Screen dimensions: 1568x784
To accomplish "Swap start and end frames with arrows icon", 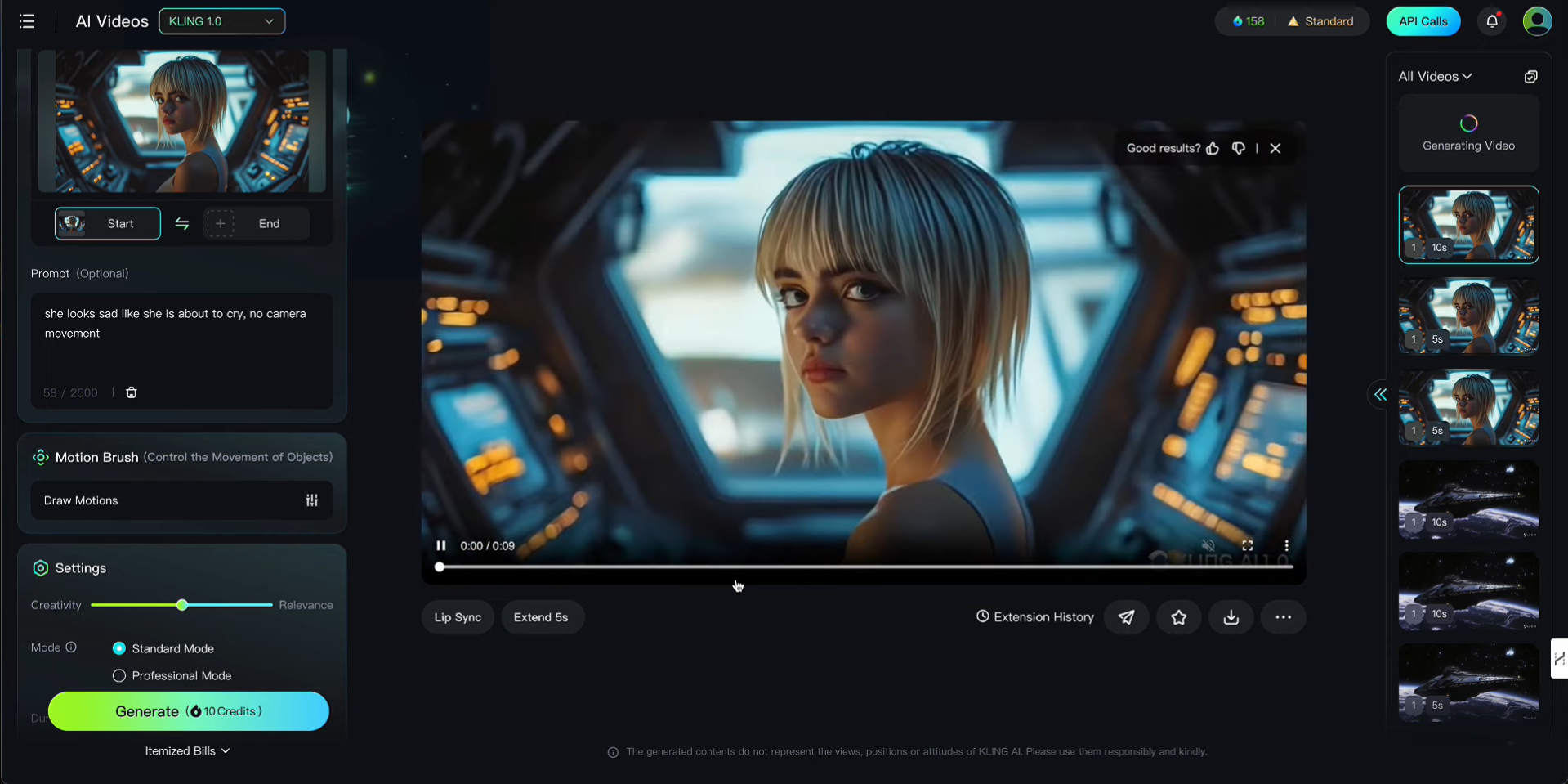I will pyautogui.click(x=181, y=223).
